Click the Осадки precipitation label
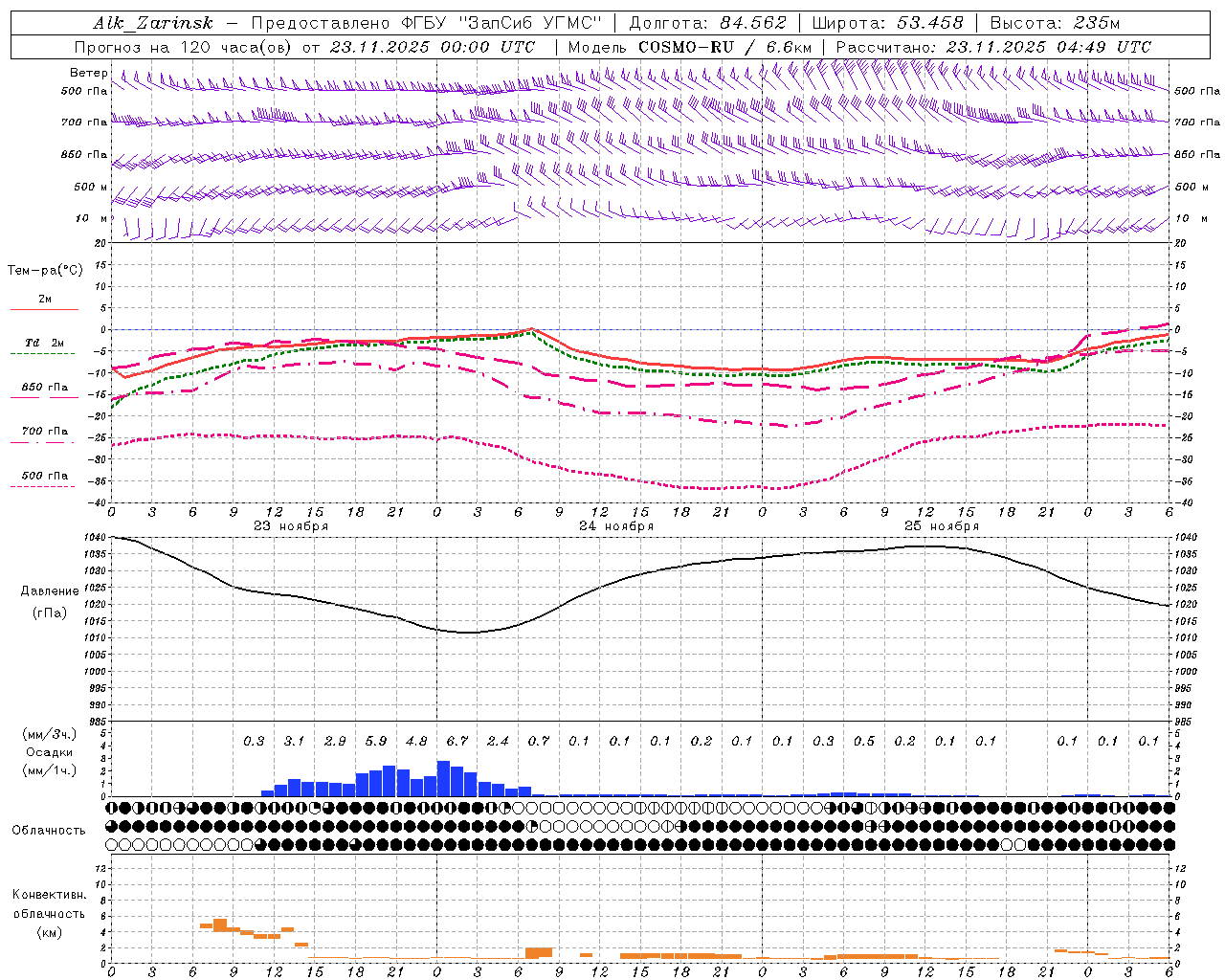 click(48, 753)
